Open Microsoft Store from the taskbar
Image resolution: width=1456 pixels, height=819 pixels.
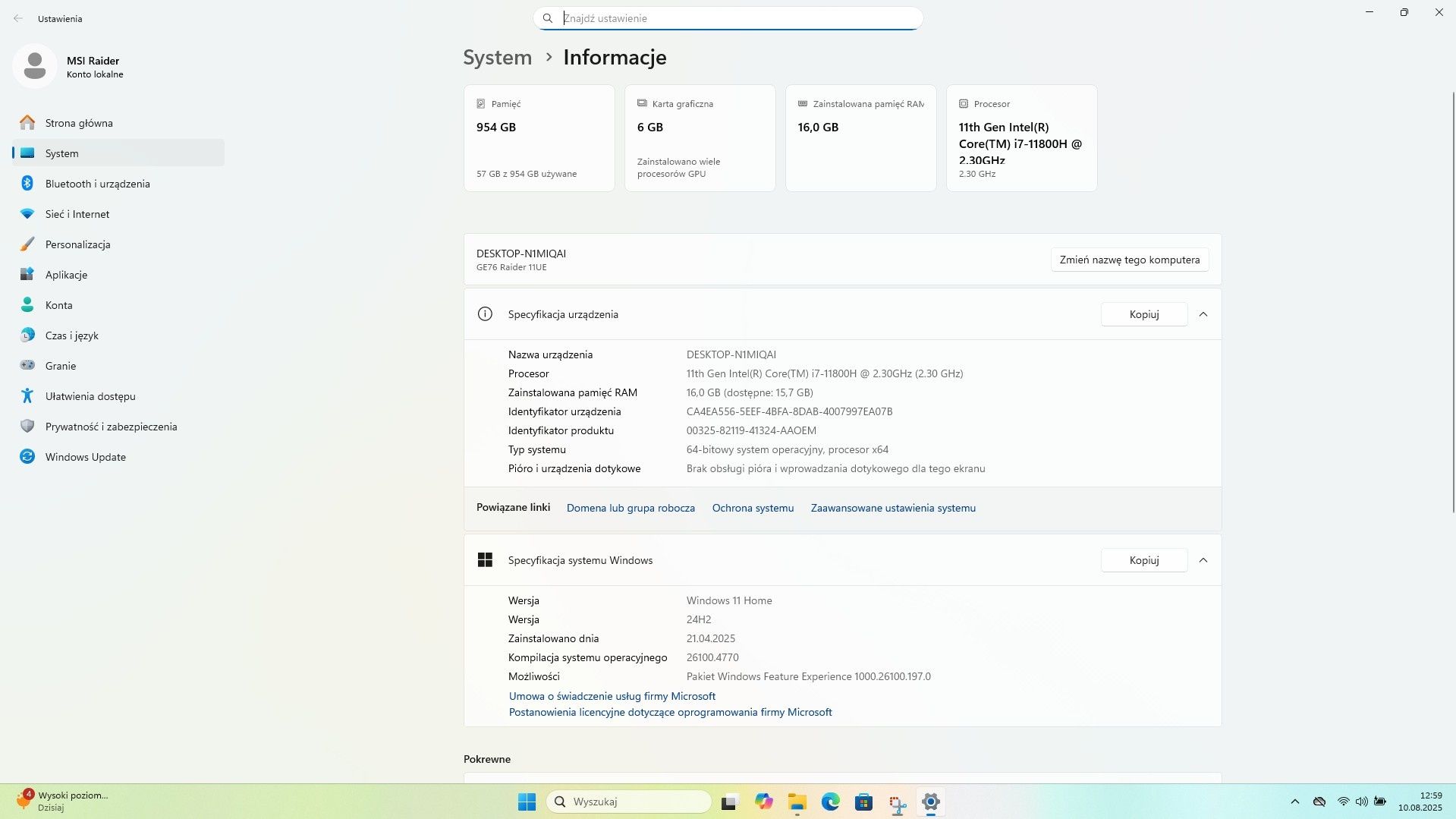pos(863,802)
